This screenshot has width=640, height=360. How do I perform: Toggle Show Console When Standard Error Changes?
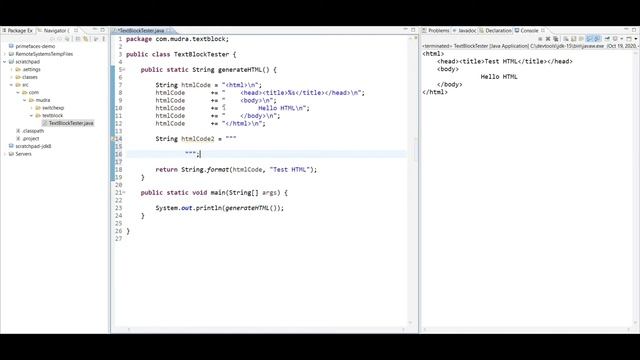597,39
